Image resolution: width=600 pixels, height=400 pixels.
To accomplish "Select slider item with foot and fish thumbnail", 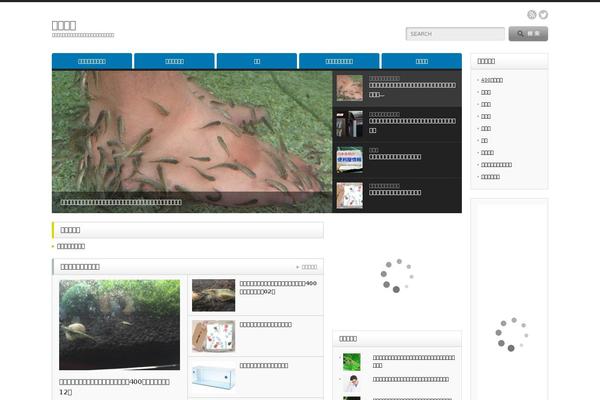I will pyautogui.click(x=397, y=88).
